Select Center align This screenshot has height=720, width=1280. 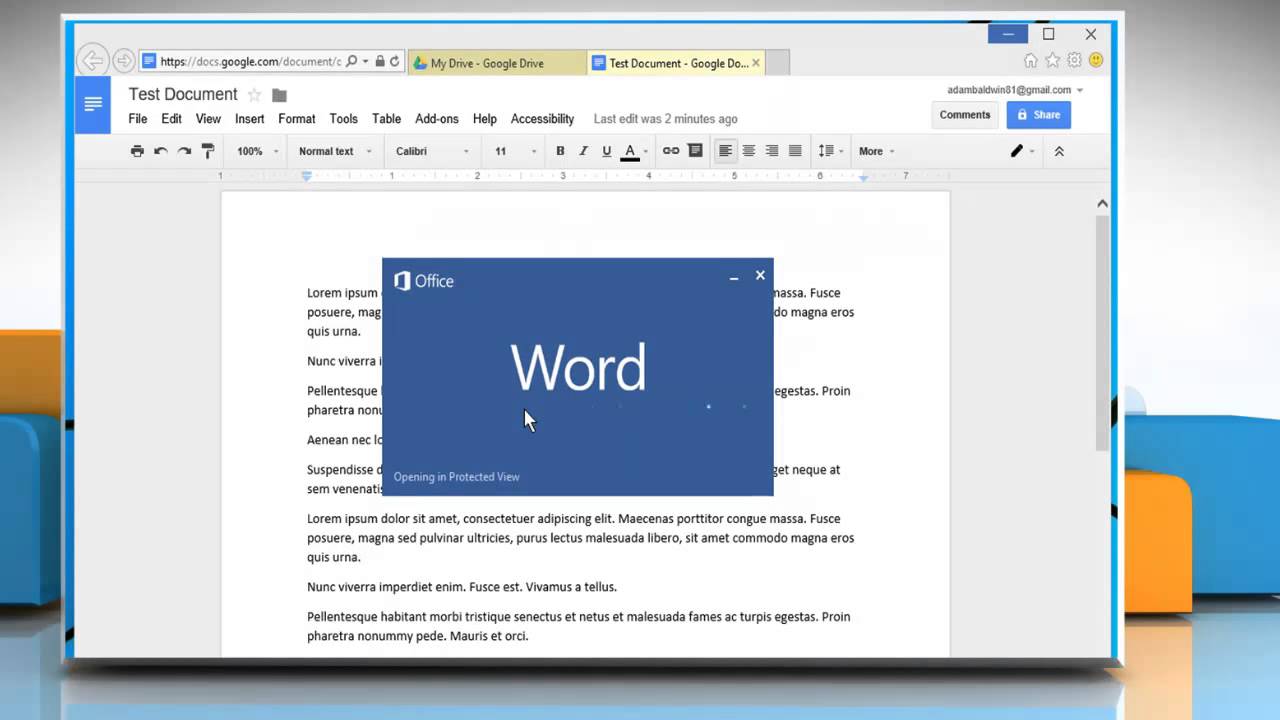(748, 151)
